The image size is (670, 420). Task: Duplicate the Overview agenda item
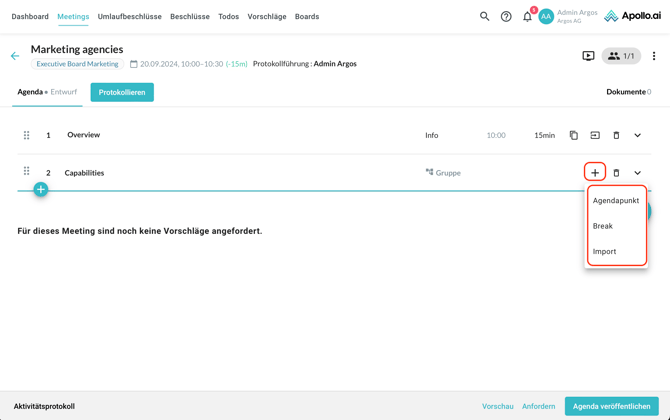click(x=574, y=135)
